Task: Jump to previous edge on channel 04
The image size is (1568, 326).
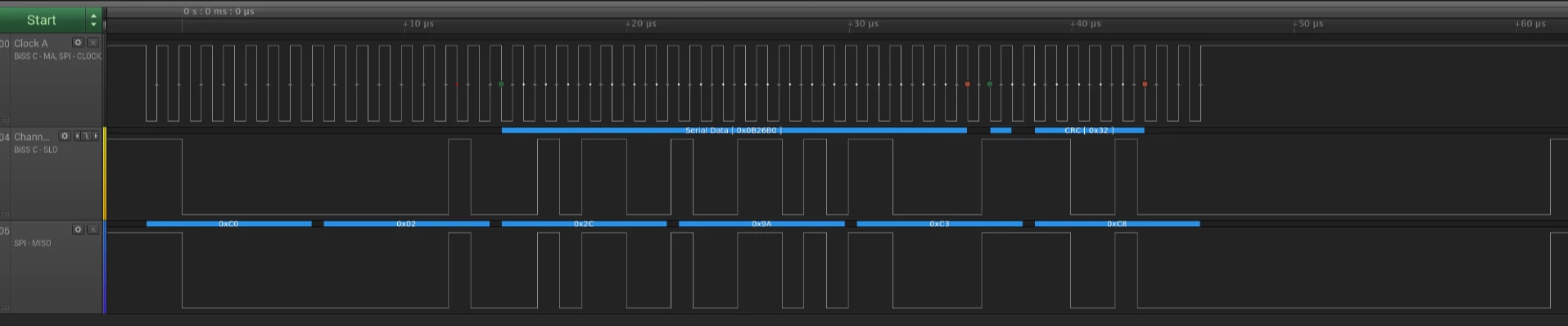Action: pyautogui.click(x=78, y=136)
